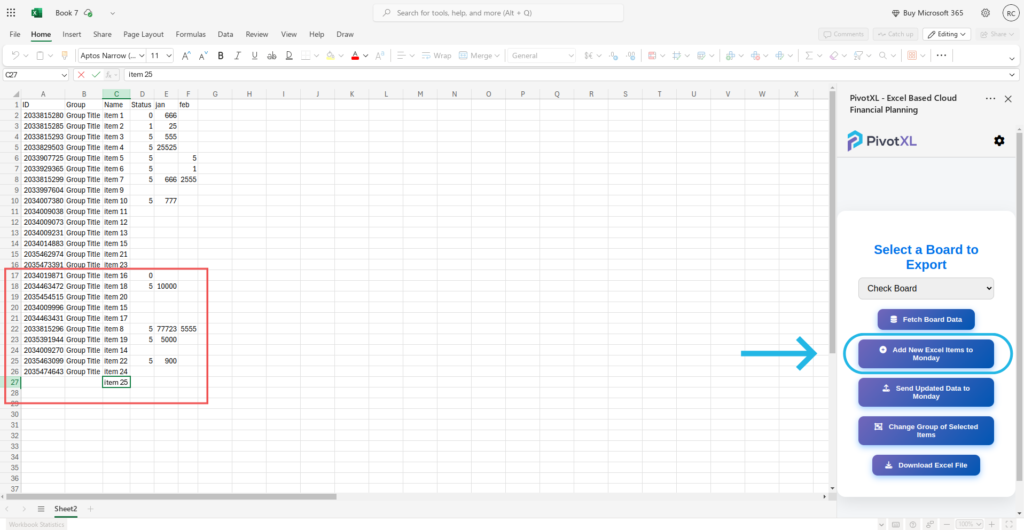Expand the formula bar chevron

[x=1012, y=75]
